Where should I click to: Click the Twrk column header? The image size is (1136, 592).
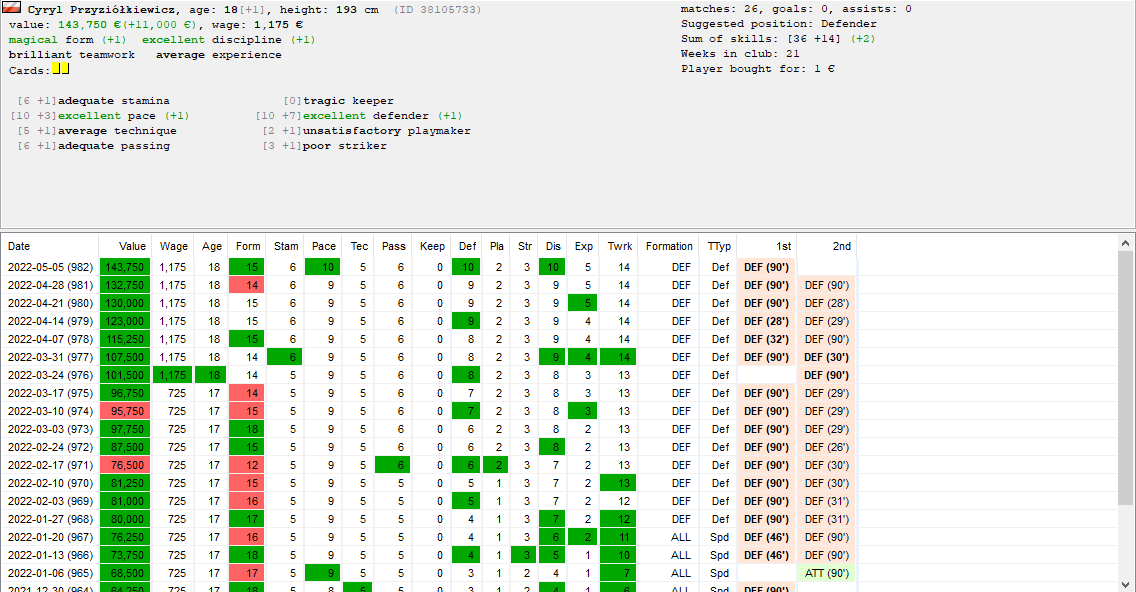click(619, 246)
